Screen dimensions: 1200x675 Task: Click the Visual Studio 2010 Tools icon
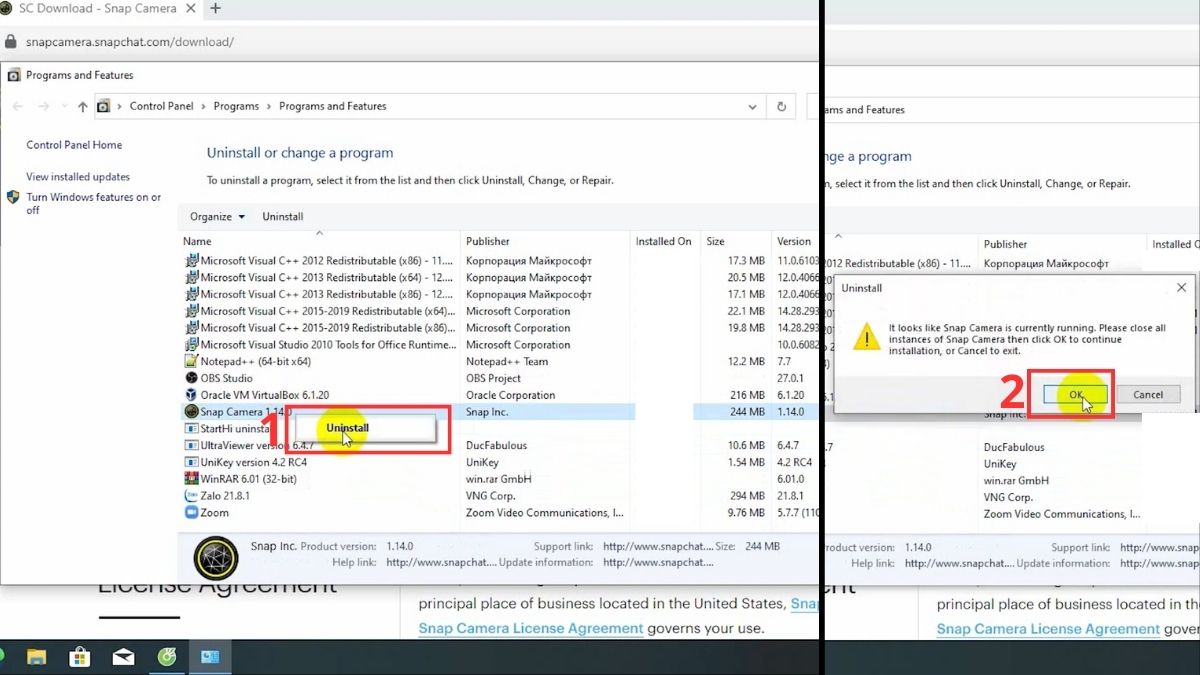(192, 344)
